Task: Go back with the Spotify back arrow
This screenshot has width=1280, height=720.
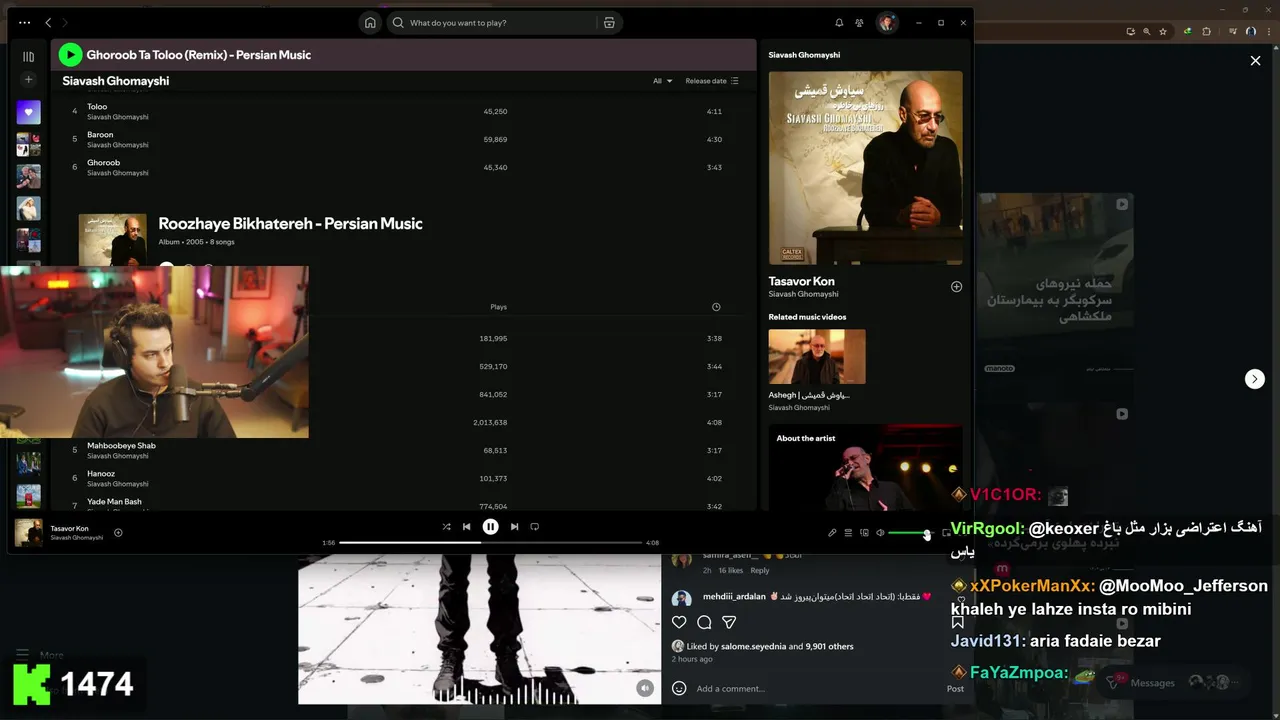Action: click(48, 22)
